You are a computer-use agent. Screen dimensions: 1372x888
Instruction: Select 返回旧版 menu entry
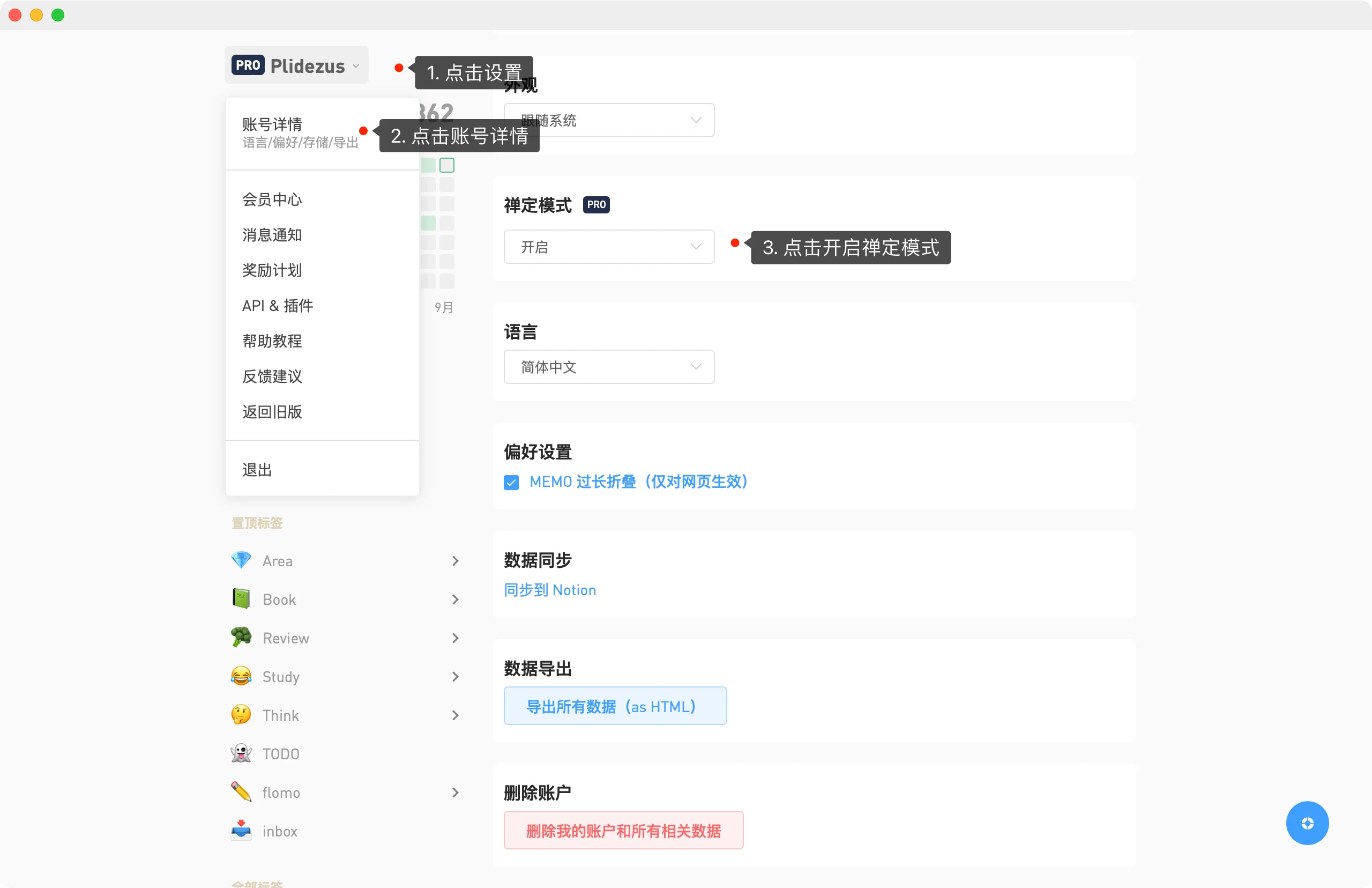click(272, 412)
